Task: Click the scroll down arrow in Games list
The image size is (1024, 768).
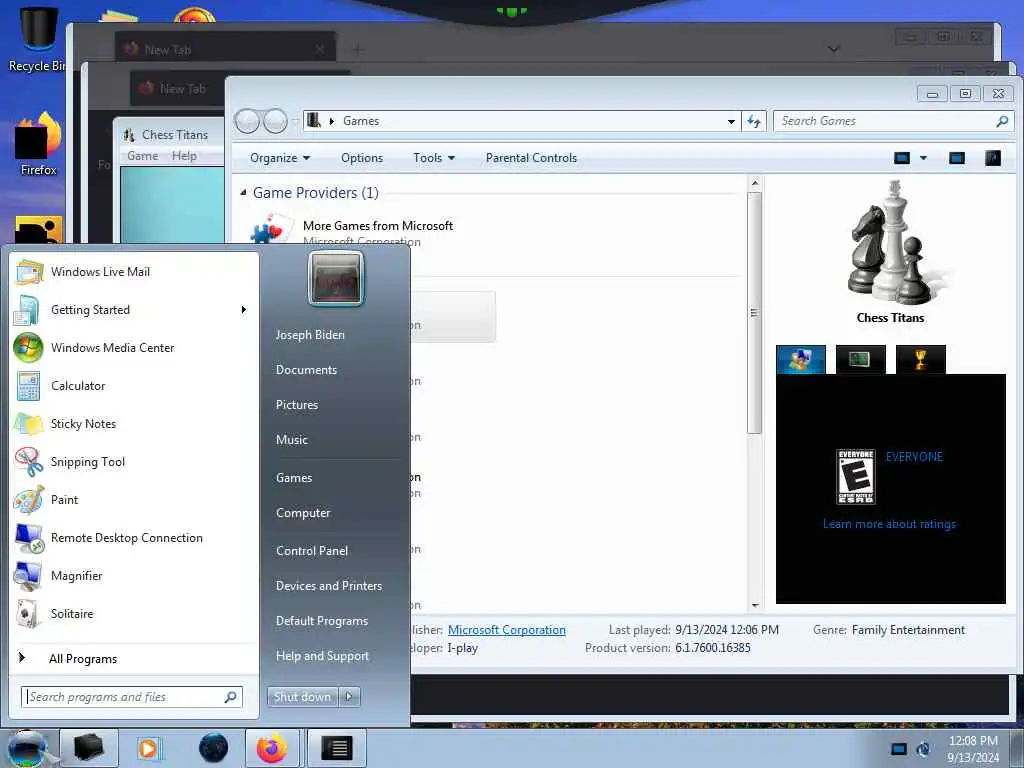Action: click(754, 605)
